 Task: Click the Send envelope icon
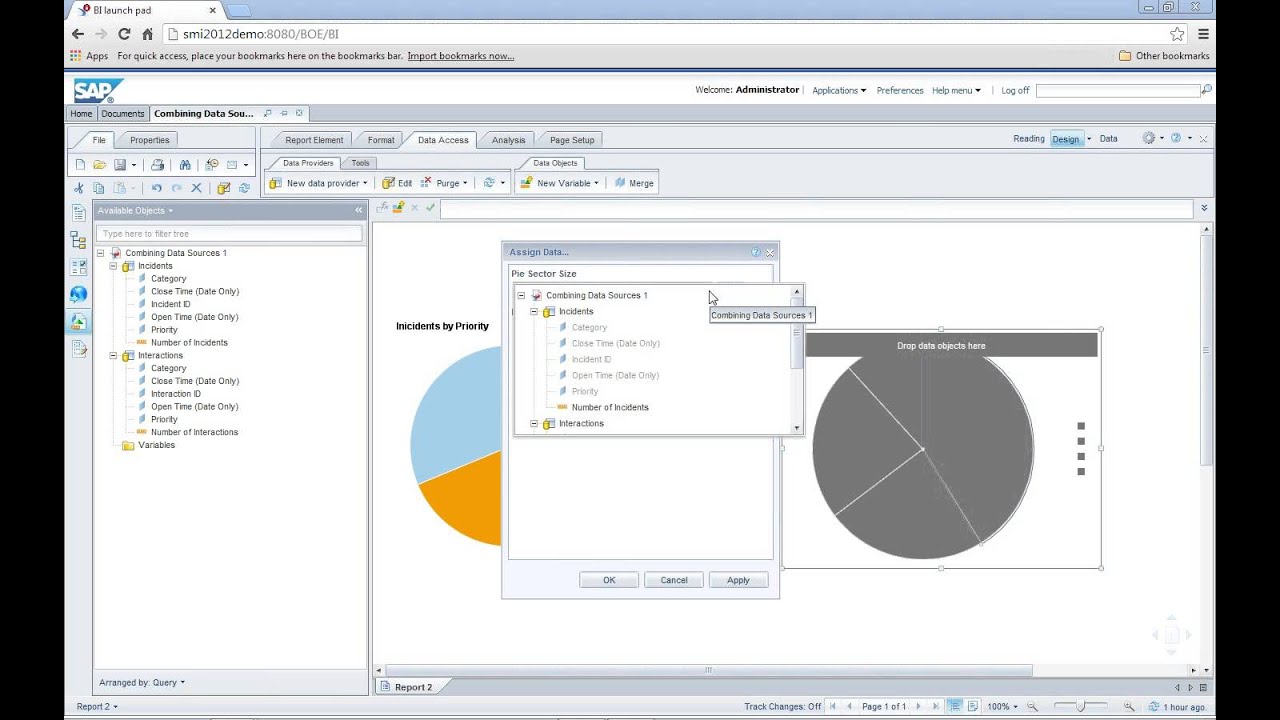[232, 165]
